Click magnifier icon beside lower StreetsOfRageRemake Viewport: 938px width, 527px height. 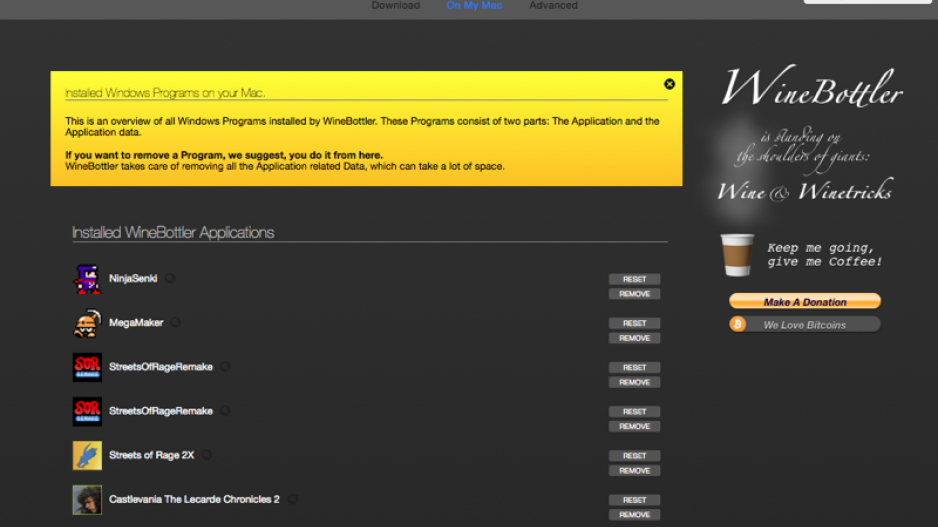pos(225,411)
